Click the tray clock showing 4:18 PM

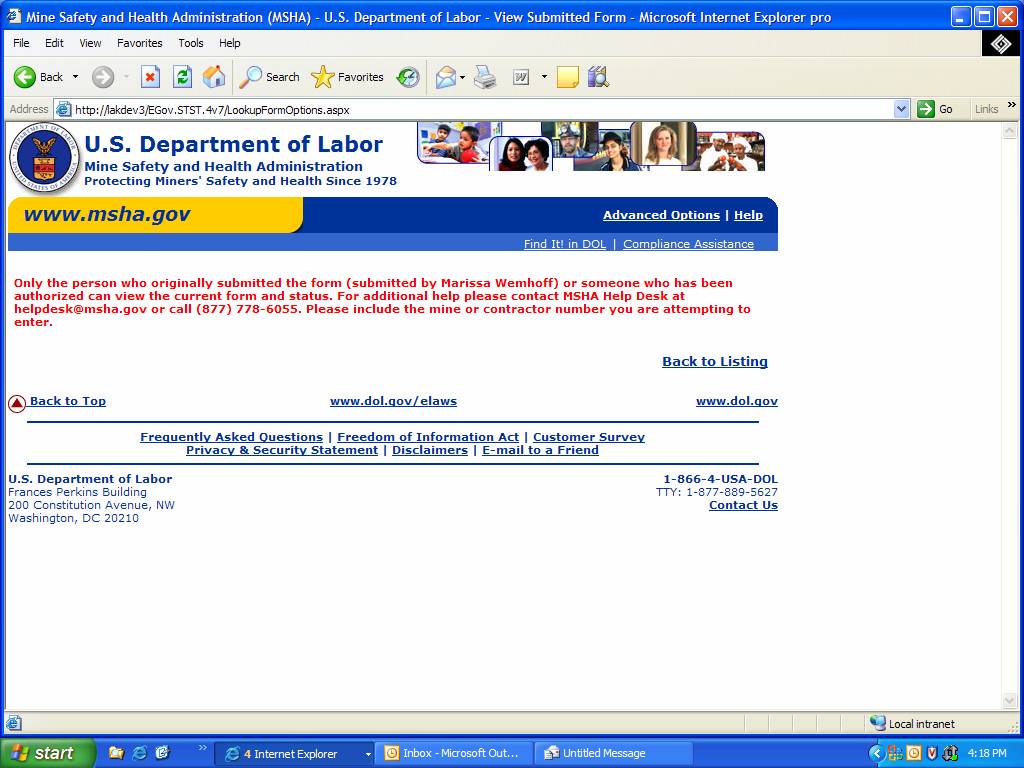tap(987, 753)
